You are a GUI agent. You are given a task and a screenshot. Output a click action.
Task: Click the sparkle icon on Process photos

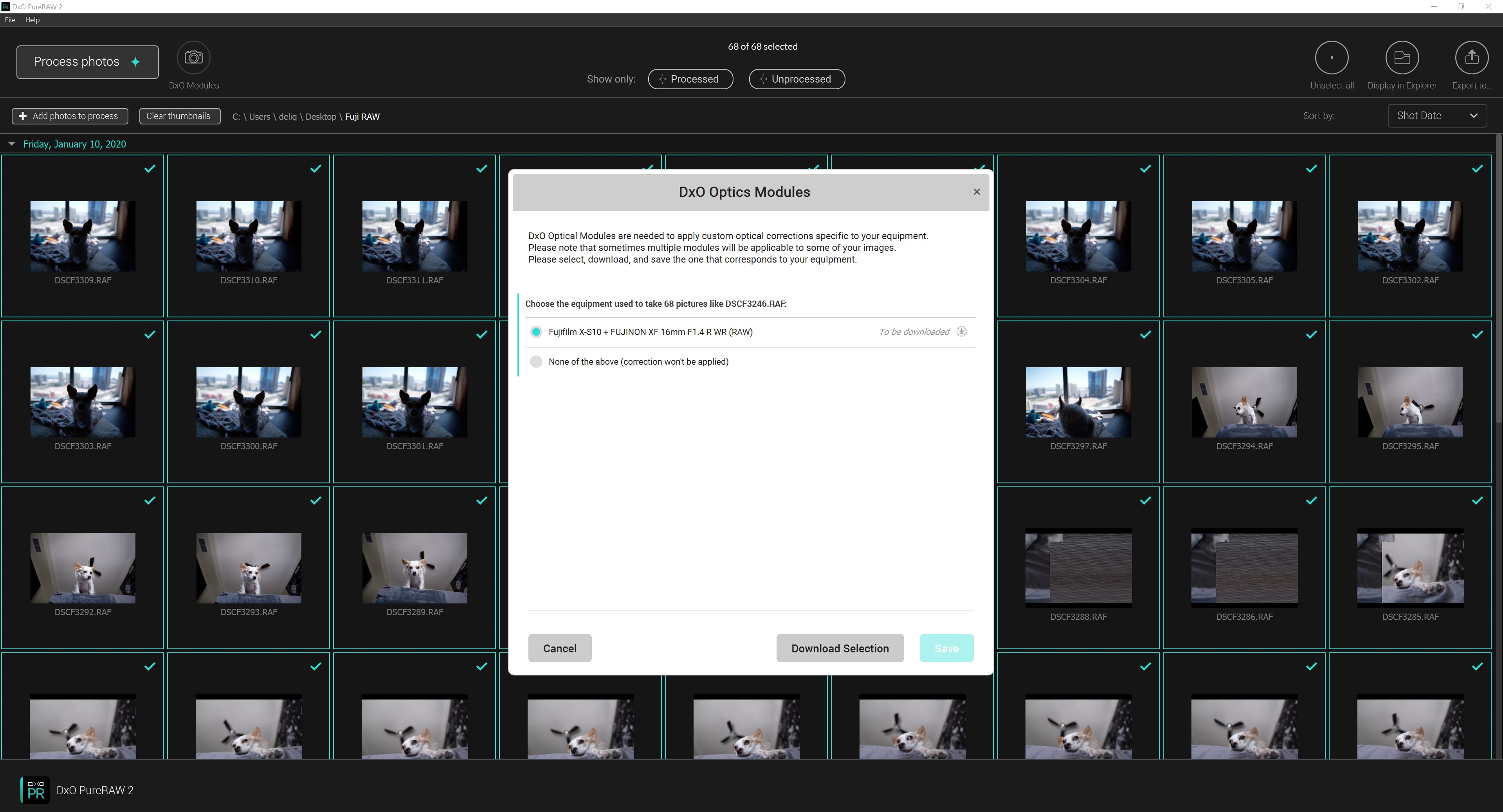coord(135,62)
